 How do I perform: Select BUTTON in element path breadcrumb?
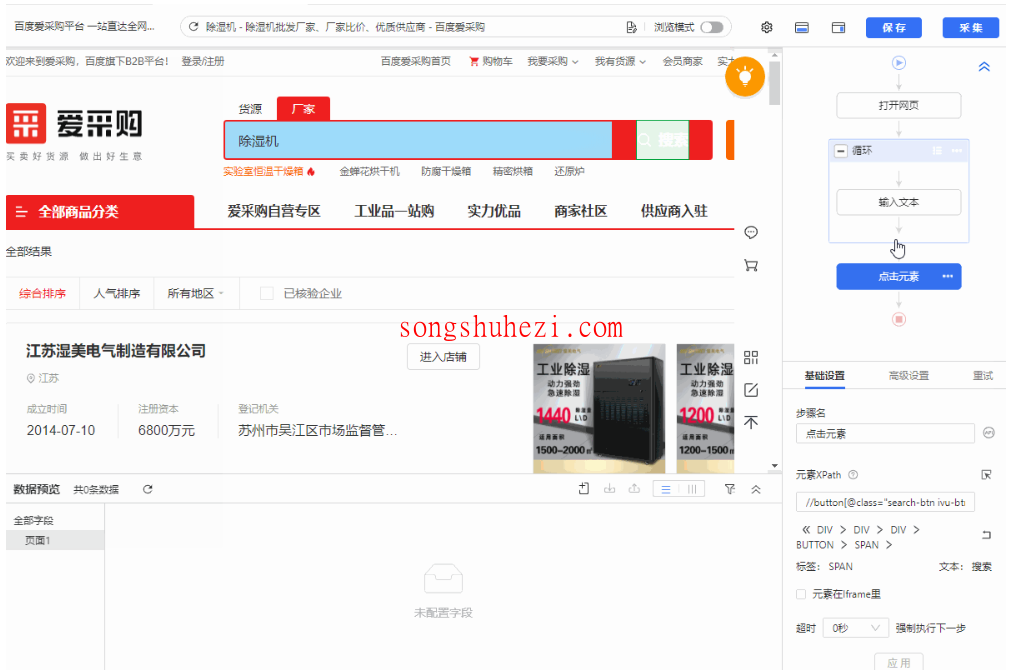pyautogui.click(x=815, y=545)
